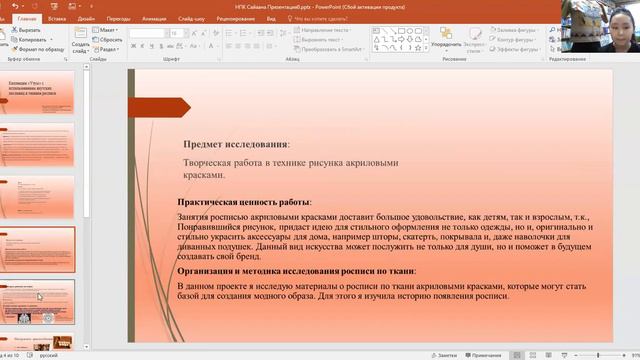Click the Undo arrow in quick access toolbar
Image resolution: width=640 pixels, height=360 pixels.
point(15,6)
